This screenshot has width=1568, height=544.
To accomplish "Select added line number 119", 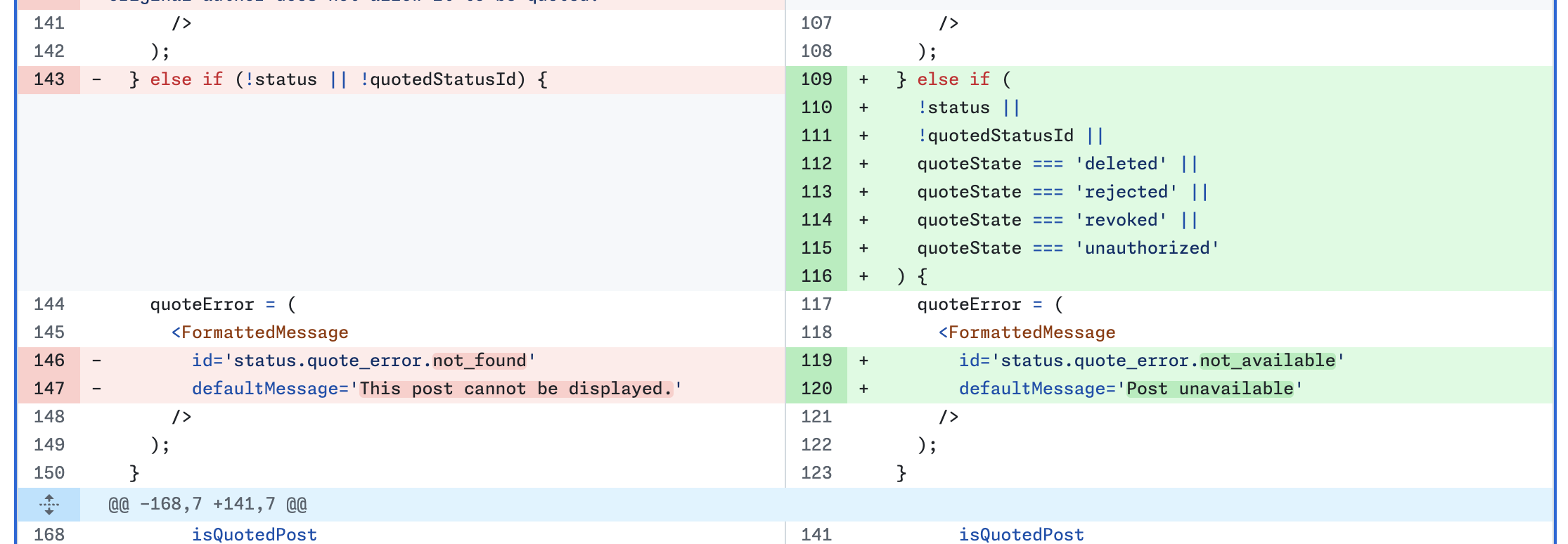I will 816,361.
